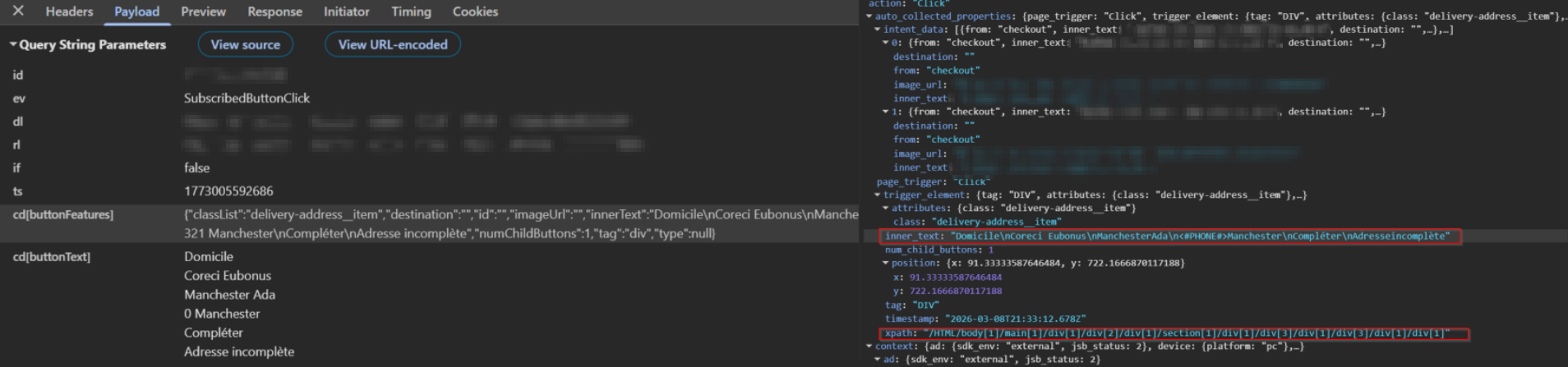The image size is (1568, 367).
Task: Select the if parameter name
Action: 16,167
